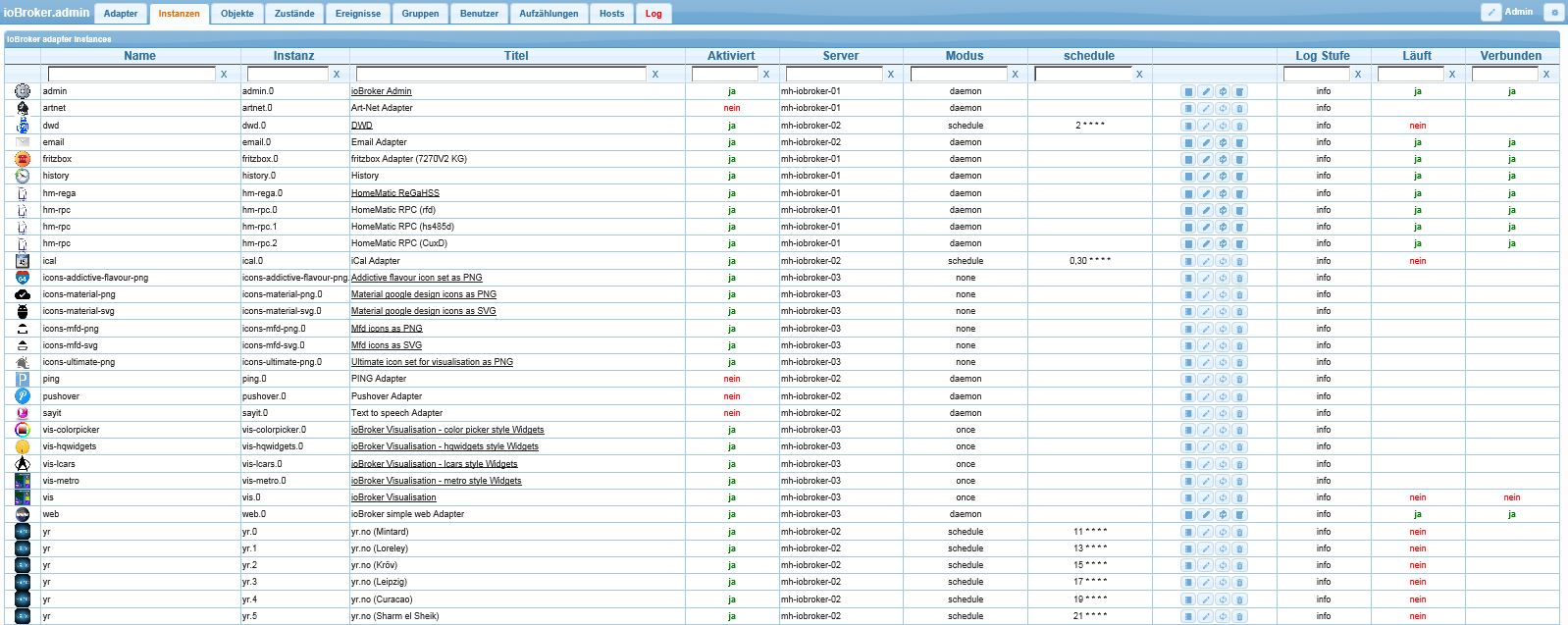Click edit pencil icon in admin row
The height and width of the screenshot is (625, 1568).
[1206, 91]
